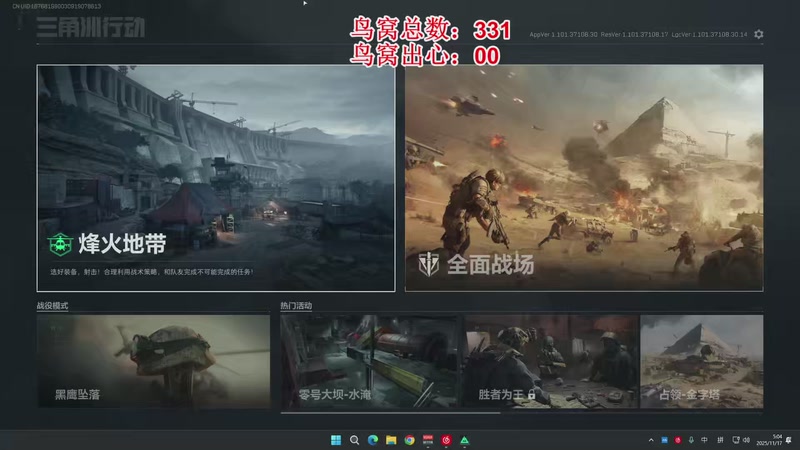Click the 烽火地带 description subtitle text
Viewport: 800px width, 450px height.
pos(152,272)
